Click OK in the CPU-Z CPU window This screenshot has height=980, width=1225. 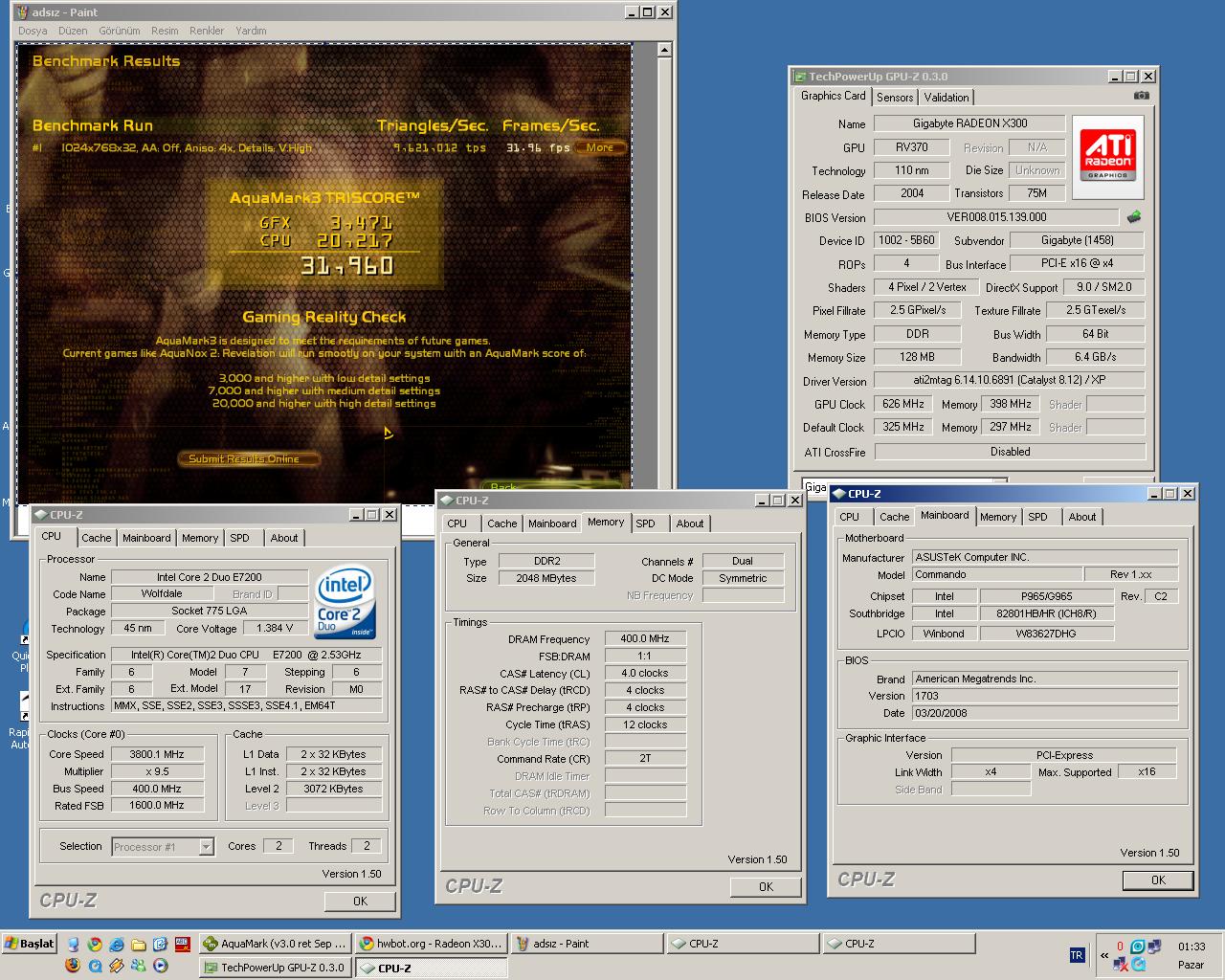pyautogui.click(x=360, y=901)
